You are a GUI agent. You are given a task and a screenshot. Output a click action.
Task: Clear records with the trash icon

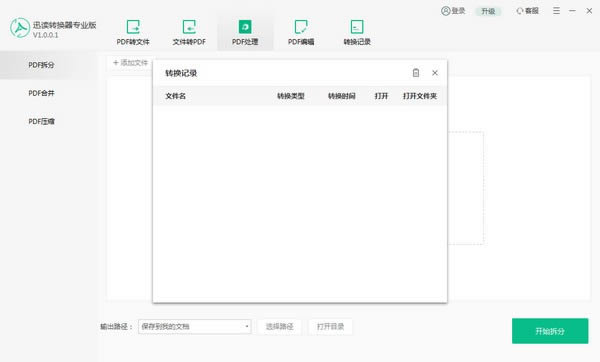[416, 73]
